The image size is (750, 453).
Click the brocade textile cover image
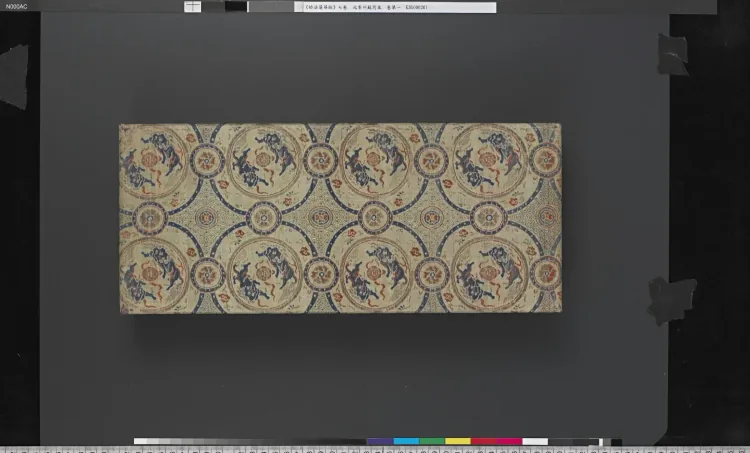click(x=341, y=219)
